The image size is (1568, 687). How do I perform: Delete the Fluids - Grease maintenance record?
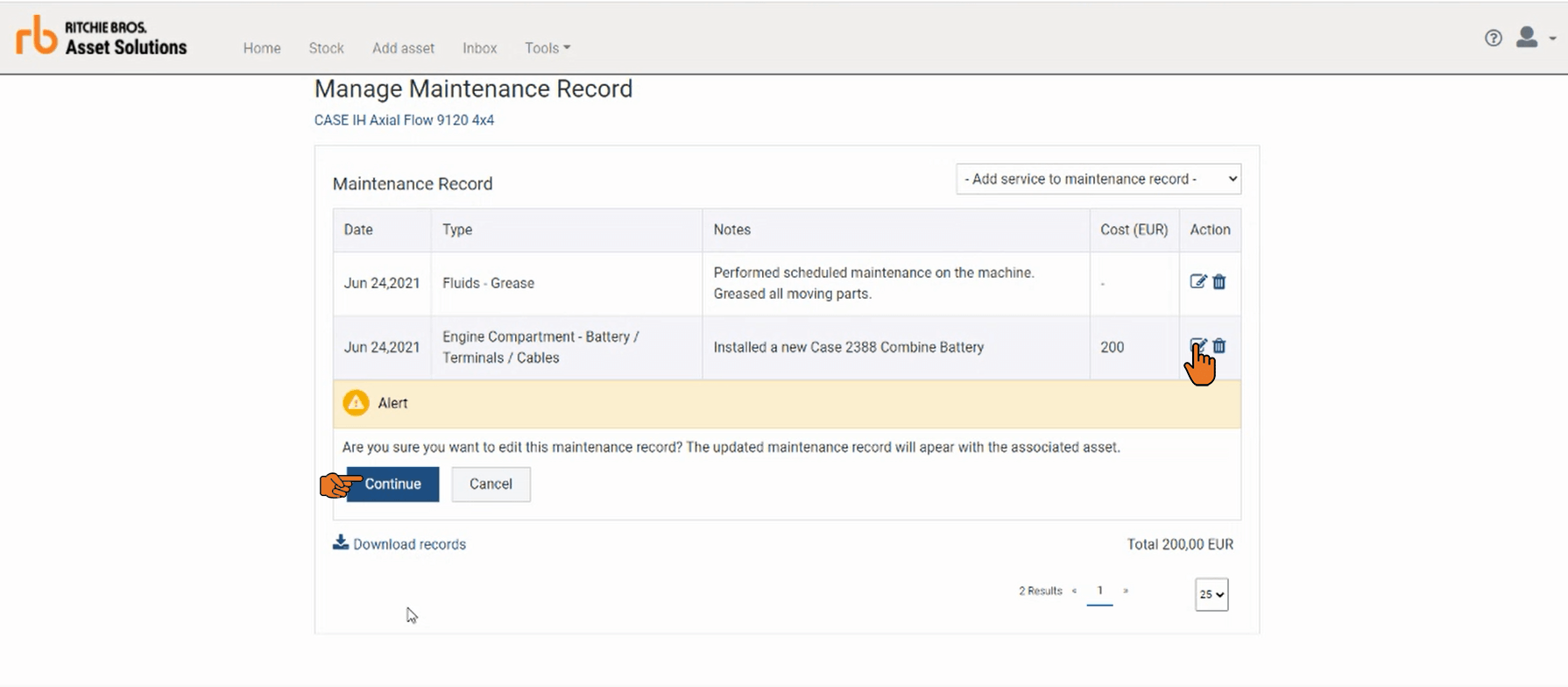[1219, 281]
